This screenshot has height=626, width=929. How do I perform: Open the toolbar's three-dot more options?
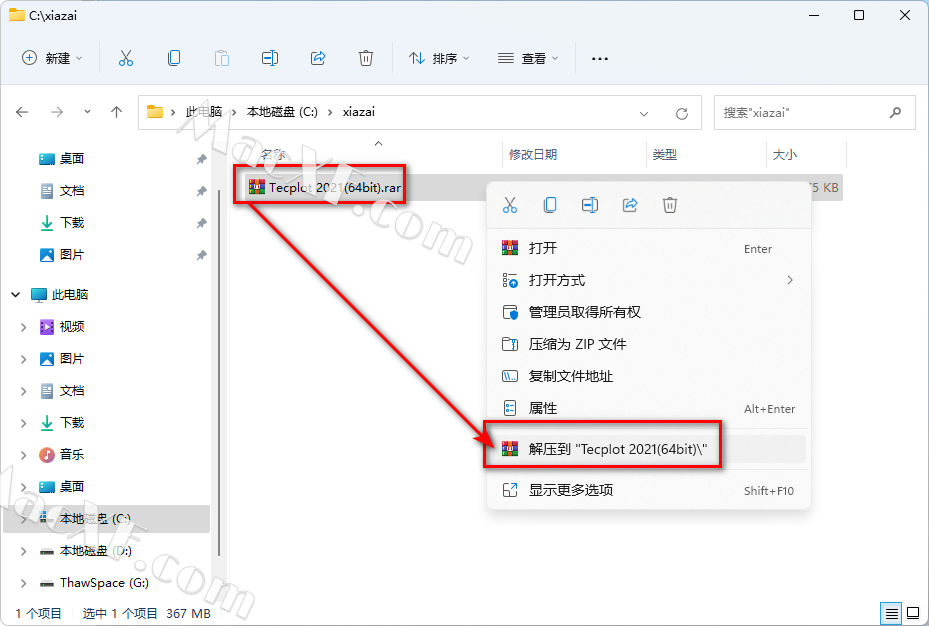click(x=600, y=59)
